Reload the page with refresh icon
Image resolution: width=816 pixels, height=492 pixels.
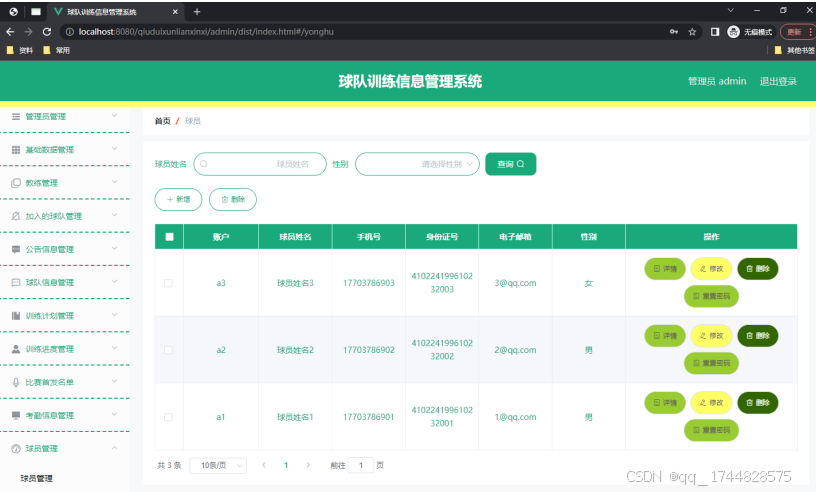point(47,32)
